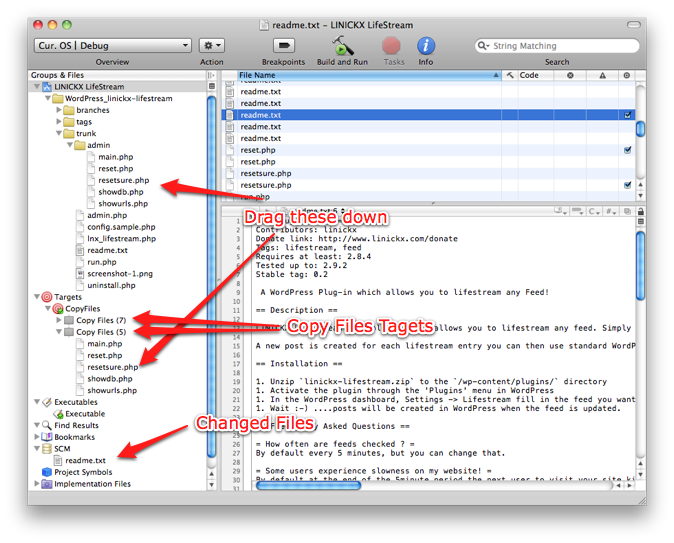Click the editor vertical scrollbar thumb
Image resolution: width=674 pixels, height=543 pixels.
(x=640, y=266)
